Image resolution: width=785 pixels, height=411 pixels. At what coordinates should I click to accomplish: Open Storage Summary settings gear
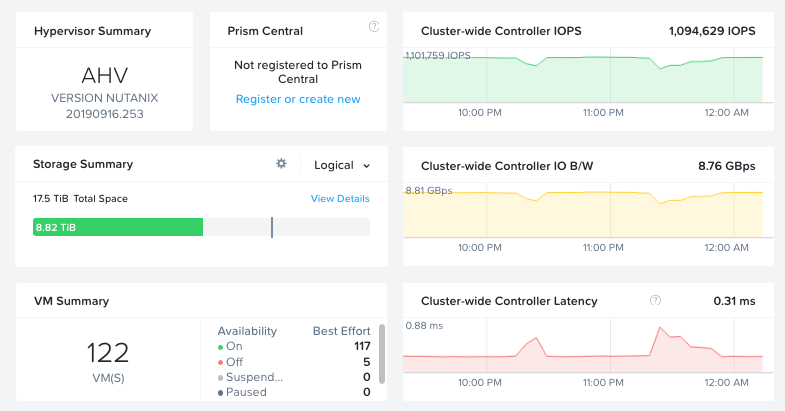pyautogui.click(x=281, y=164)
